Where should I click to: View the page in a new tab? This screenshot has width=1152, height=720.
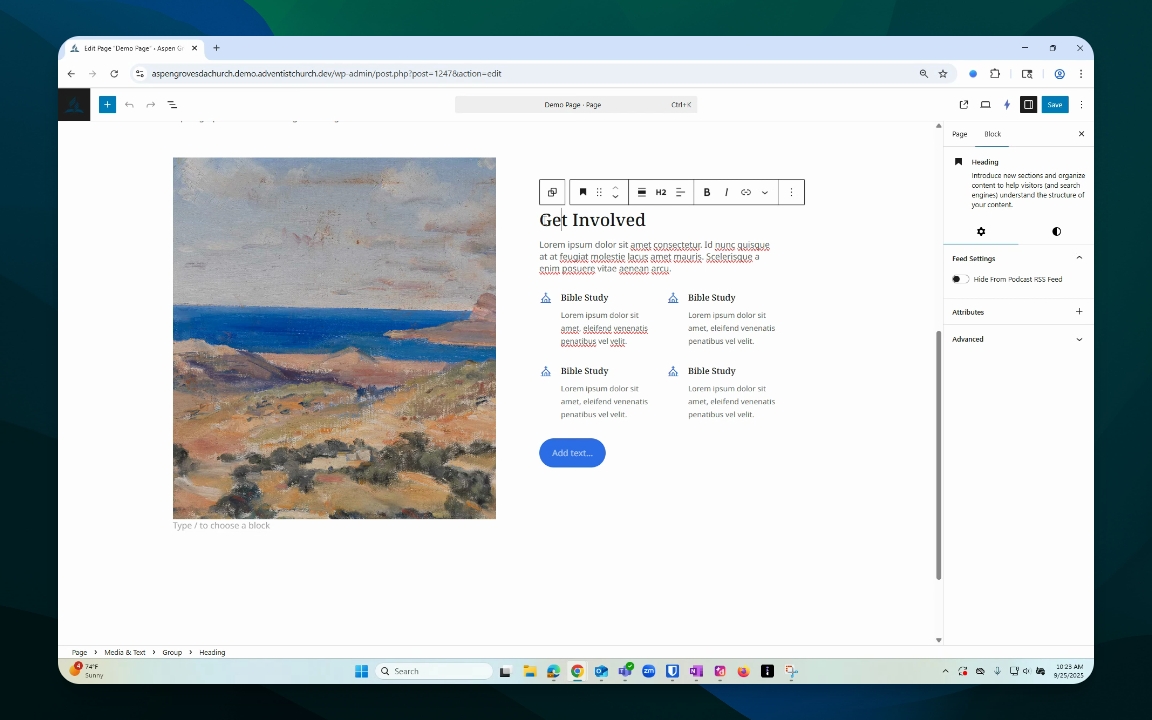(964, 105)
